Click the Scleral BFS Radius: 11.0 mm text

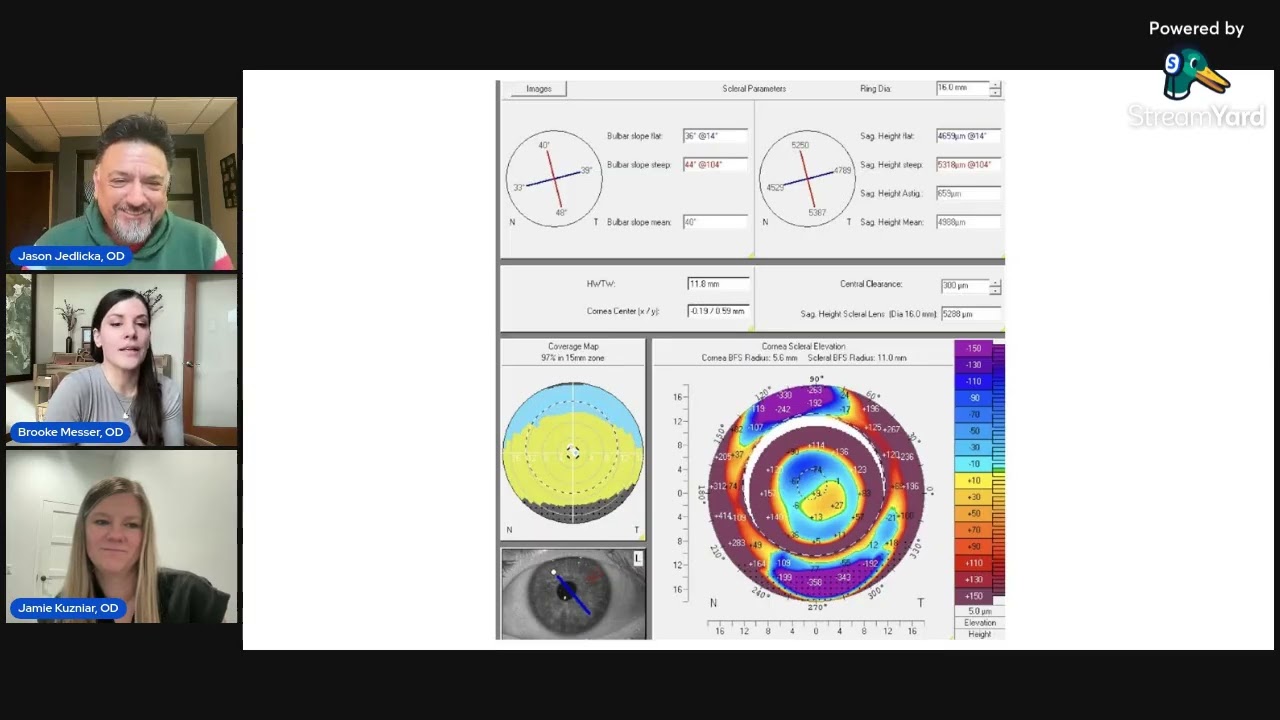coord(857,358)
